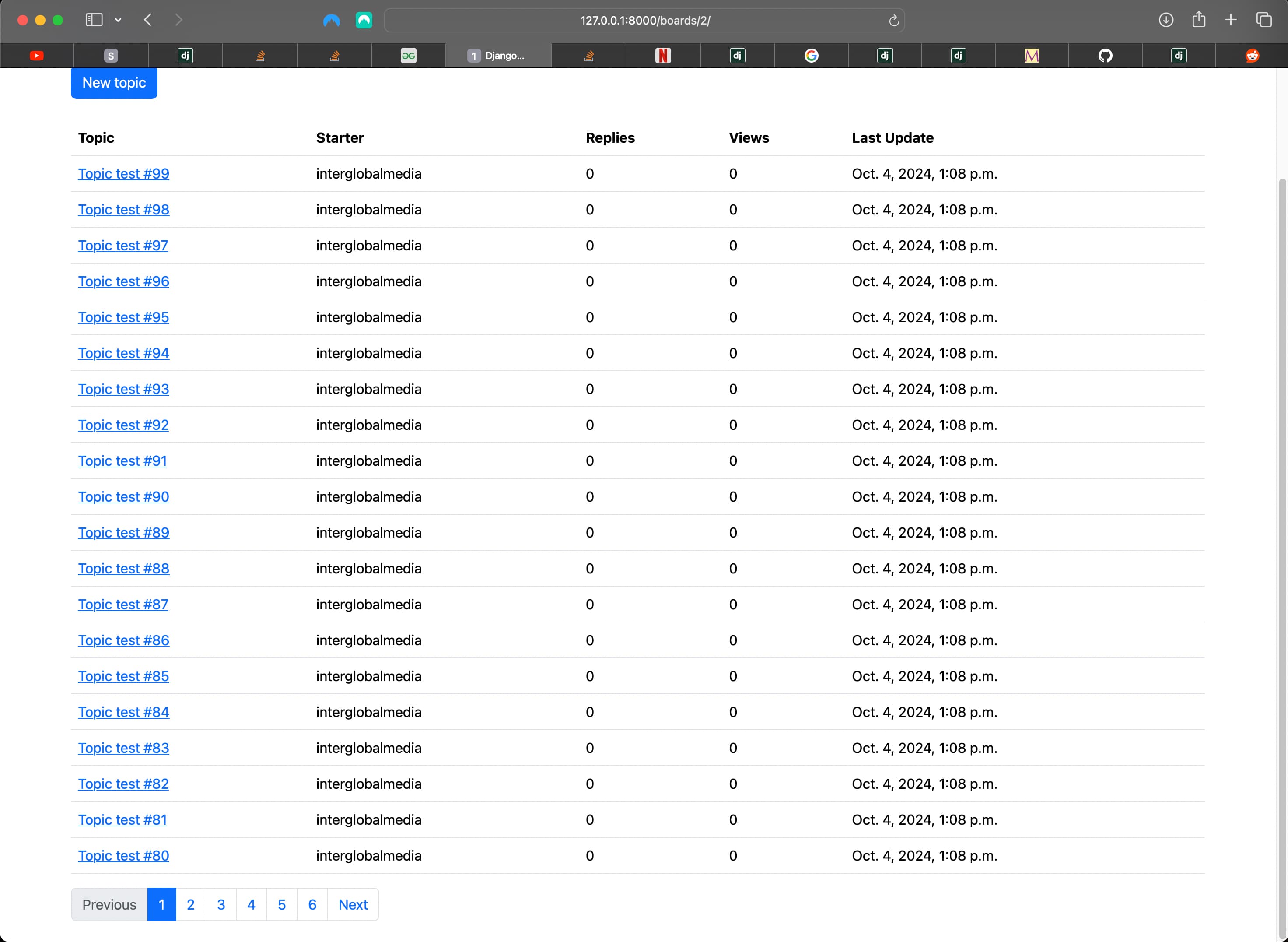The width and height of the screenshot is (1288, 942).
Task: Show the tab overview icon
Action: click(1263, 20)
